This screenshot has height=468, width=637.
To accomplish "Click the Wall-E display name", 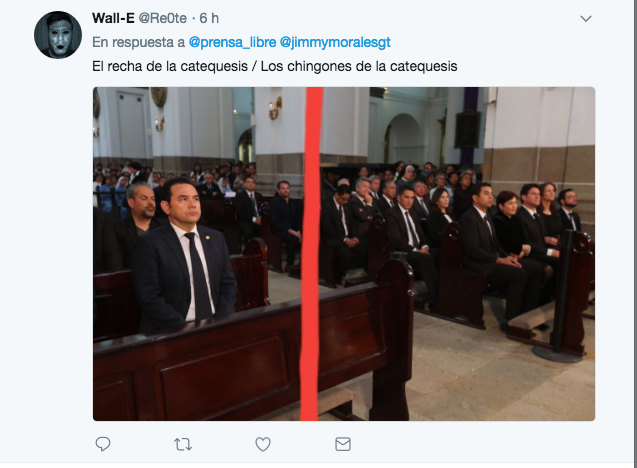I will [x=113, y=18].
